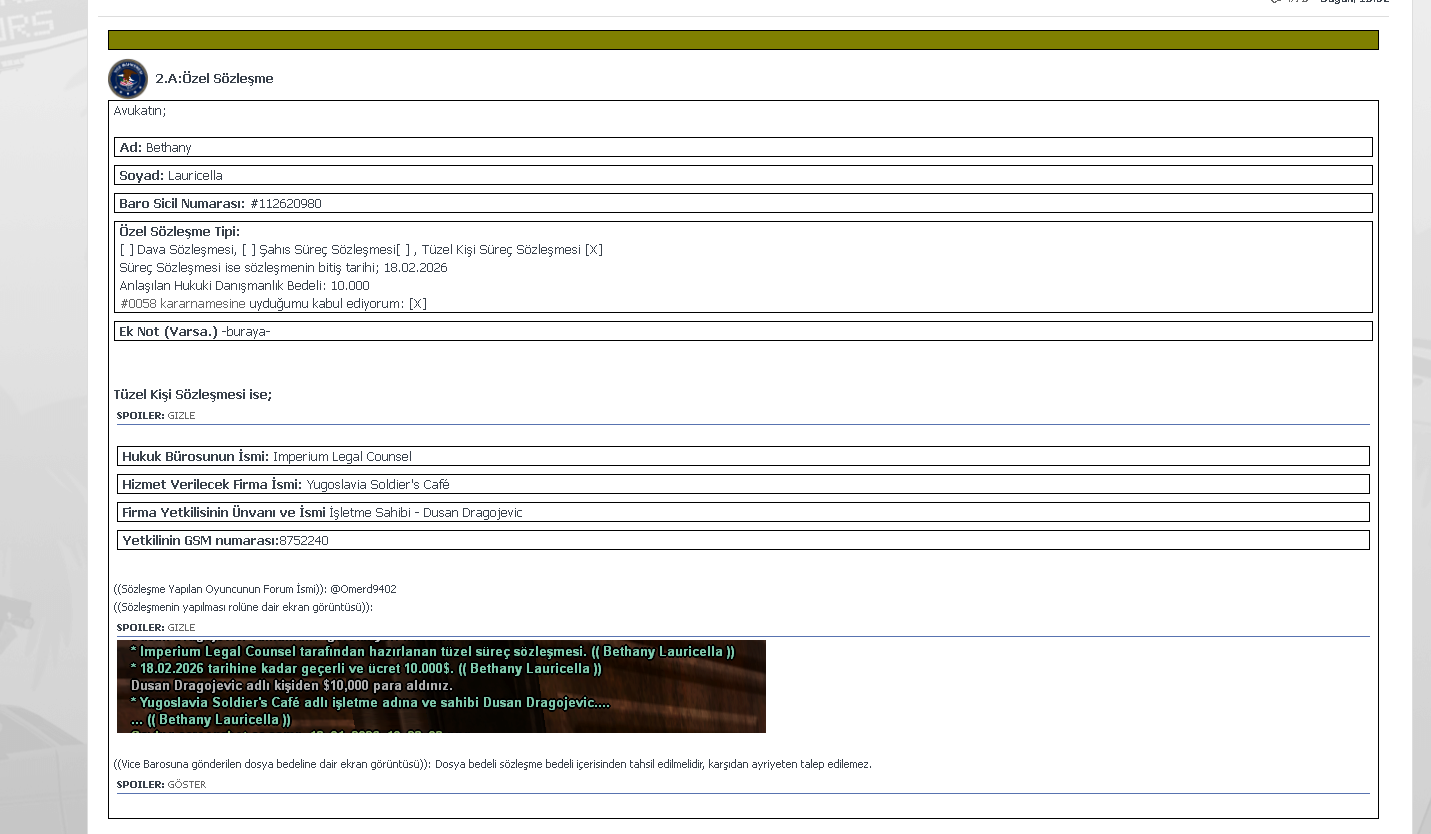The height and width of the screenshot is (834, 1431).
Task: Click the GSM number 8752240
Action: click(x=304, y=541)
